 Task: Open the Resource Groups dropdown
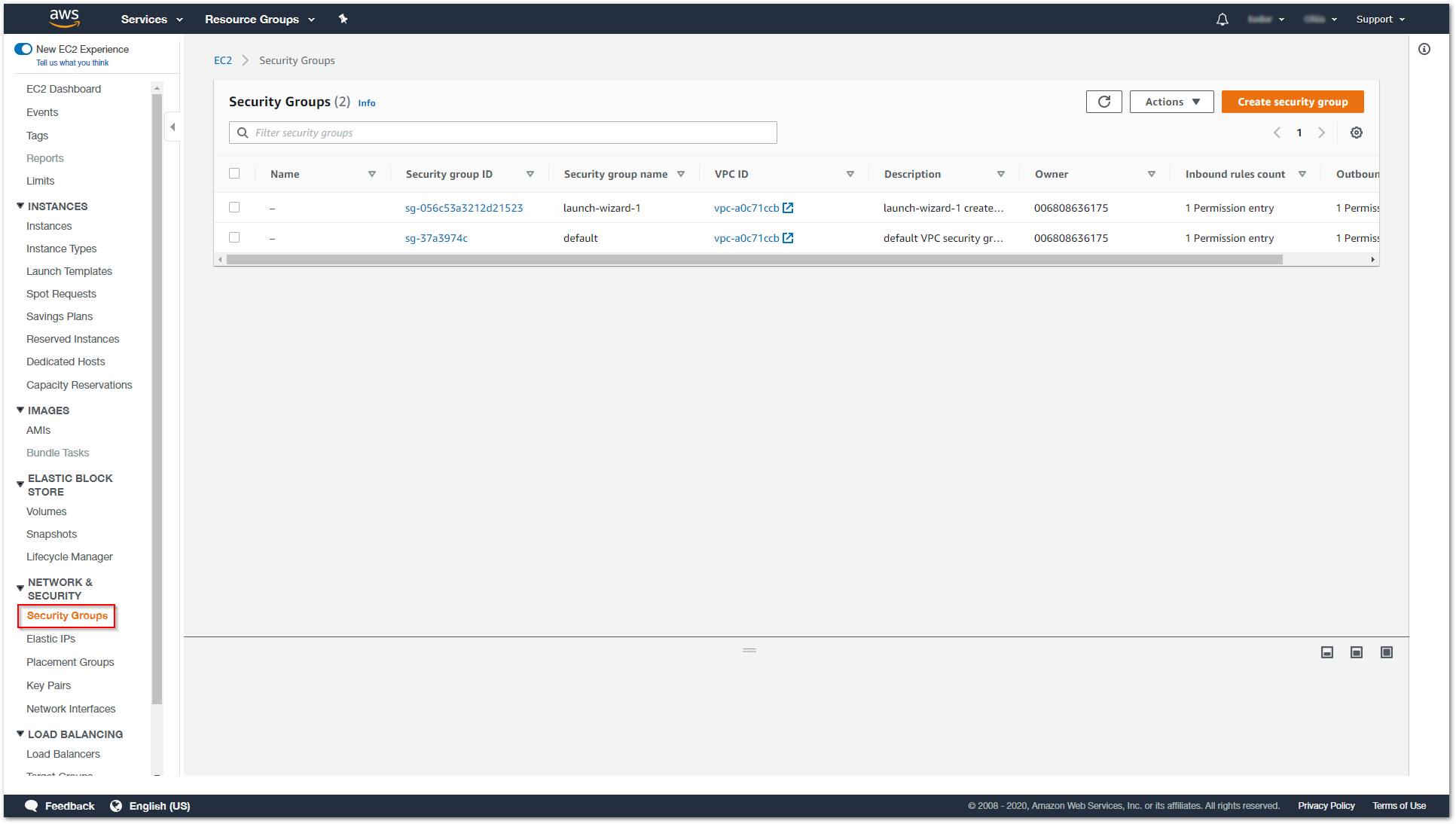[260, 20]
